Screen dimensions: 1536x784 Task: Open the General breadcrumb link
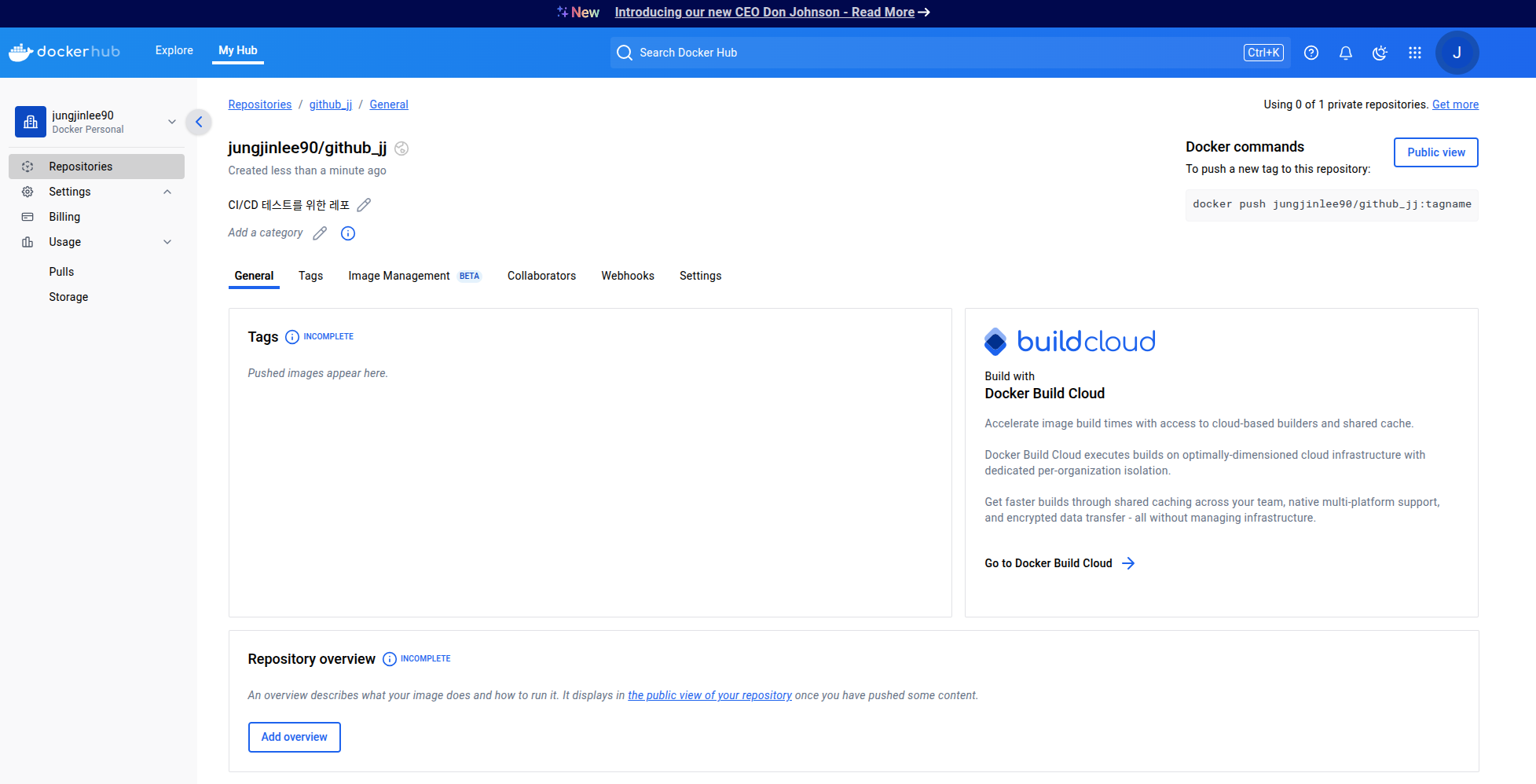click(389, 104)
